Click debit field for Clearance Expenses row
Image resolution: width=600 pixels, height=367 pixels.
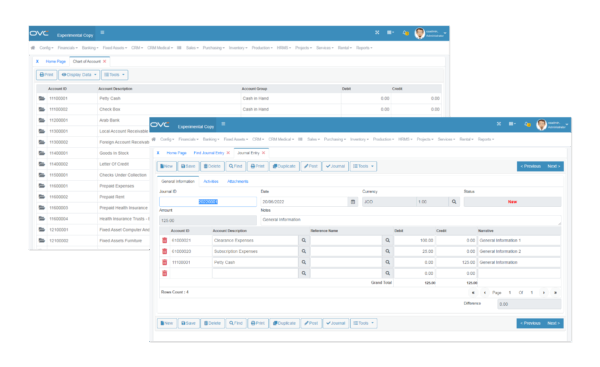click(414, 240)
